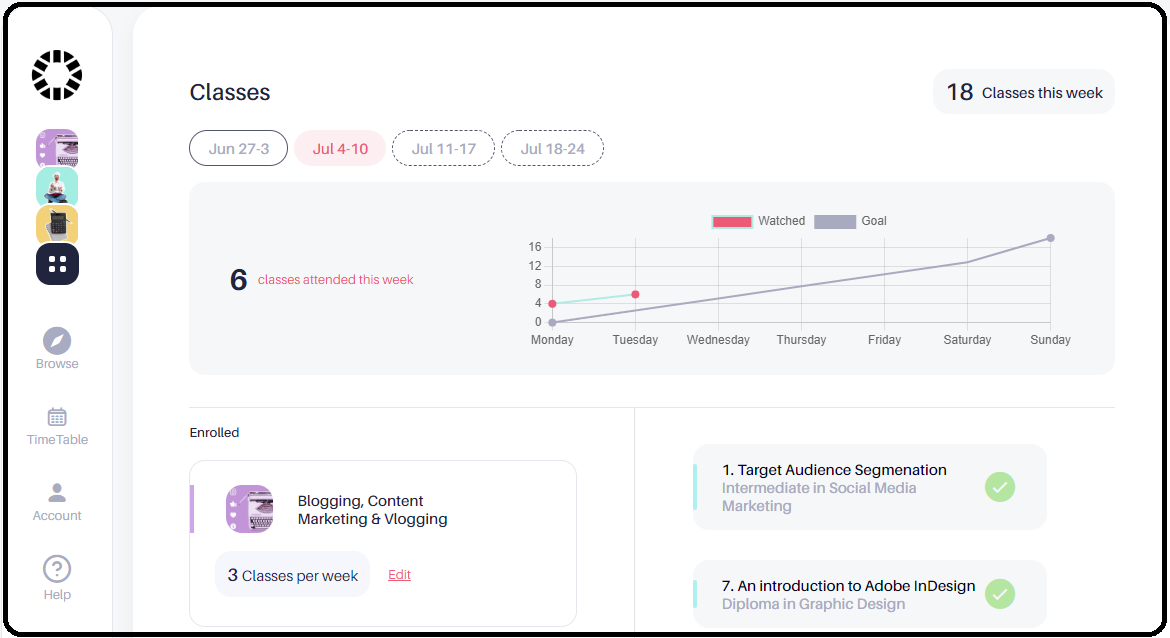1170x638 pixels.
Task: Click the Tuesday watched data point
Action: pyautogui.click(x=635, y=295)
